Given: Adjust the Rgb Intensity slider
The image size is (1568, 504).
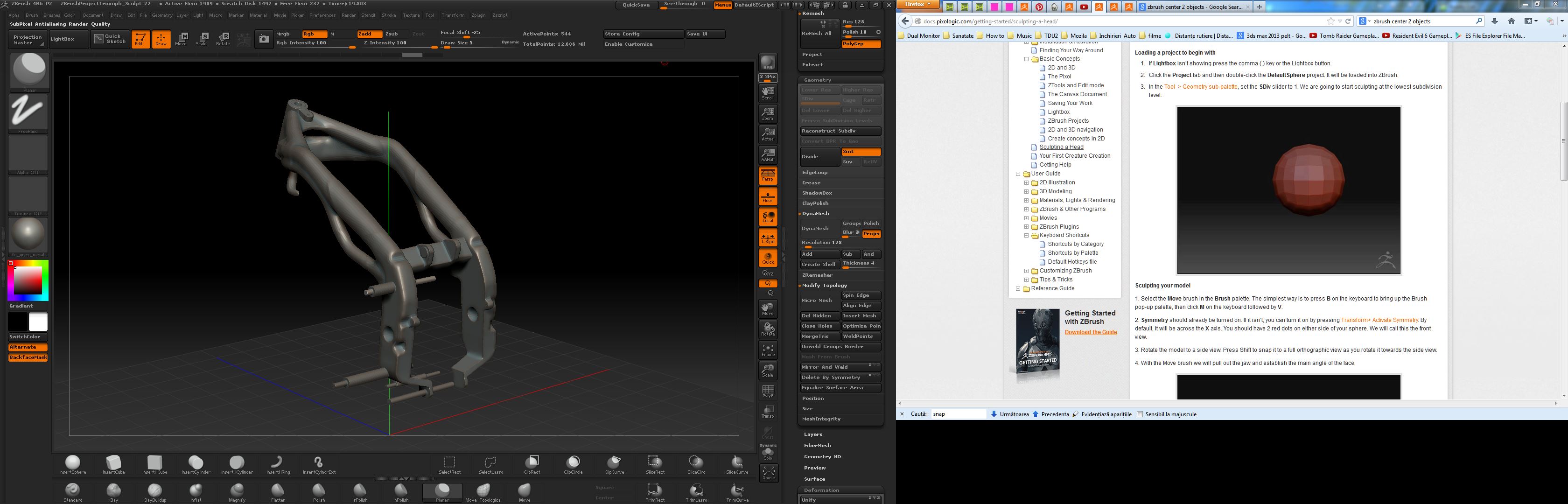Looking at the screenshot, I should tap(315, 44).
